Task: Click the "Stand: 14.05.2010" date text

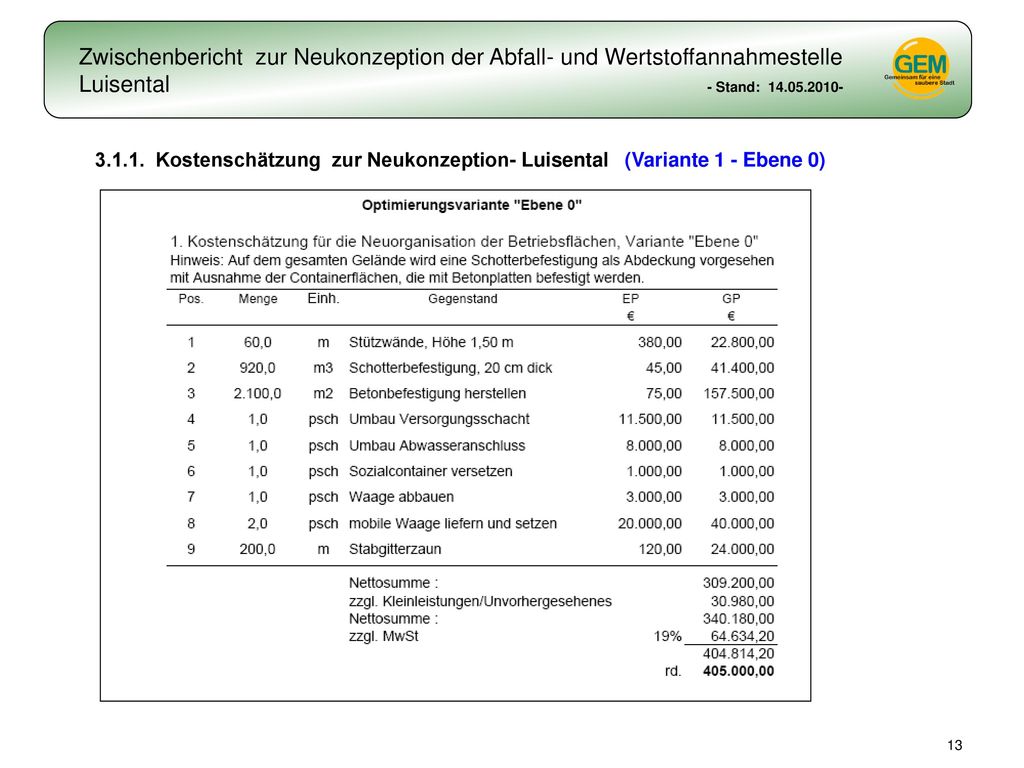Action: point(775,87)
